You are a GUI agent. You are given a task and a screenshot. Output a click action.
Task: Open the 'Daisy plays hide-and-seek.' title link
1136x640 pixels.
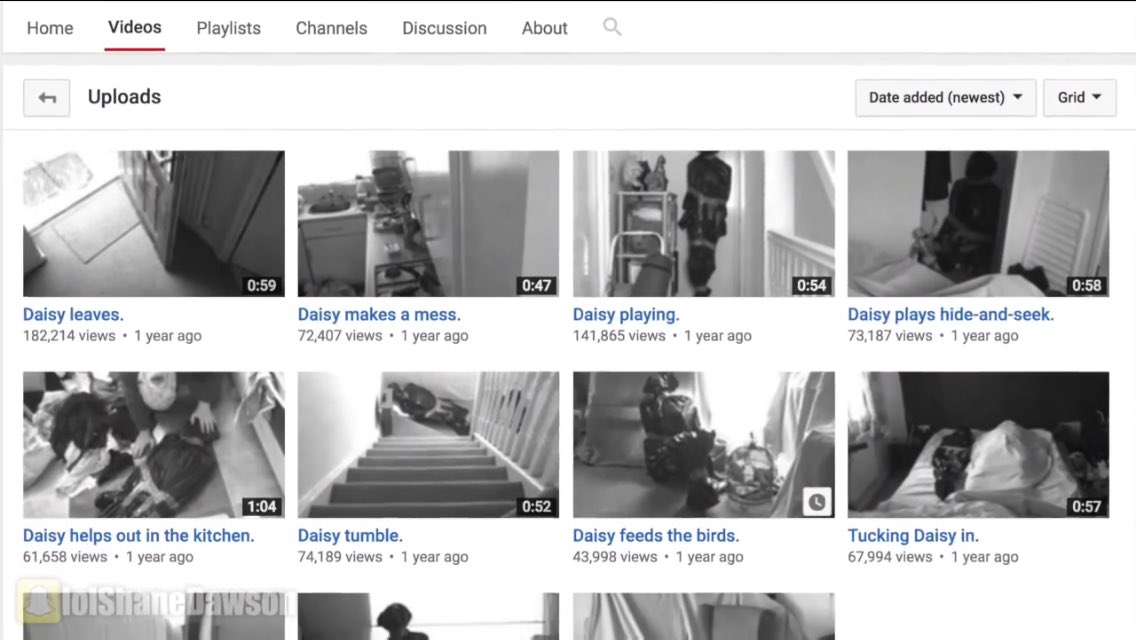tap(951, 315)
